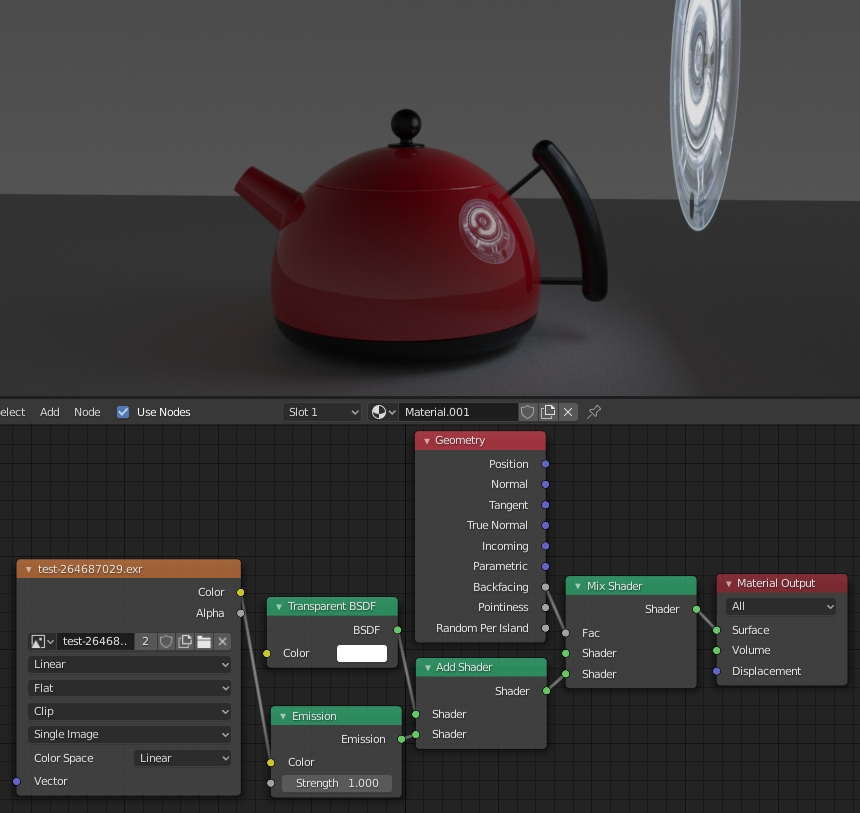Click the Emission Strength input socket

point(270,783)
